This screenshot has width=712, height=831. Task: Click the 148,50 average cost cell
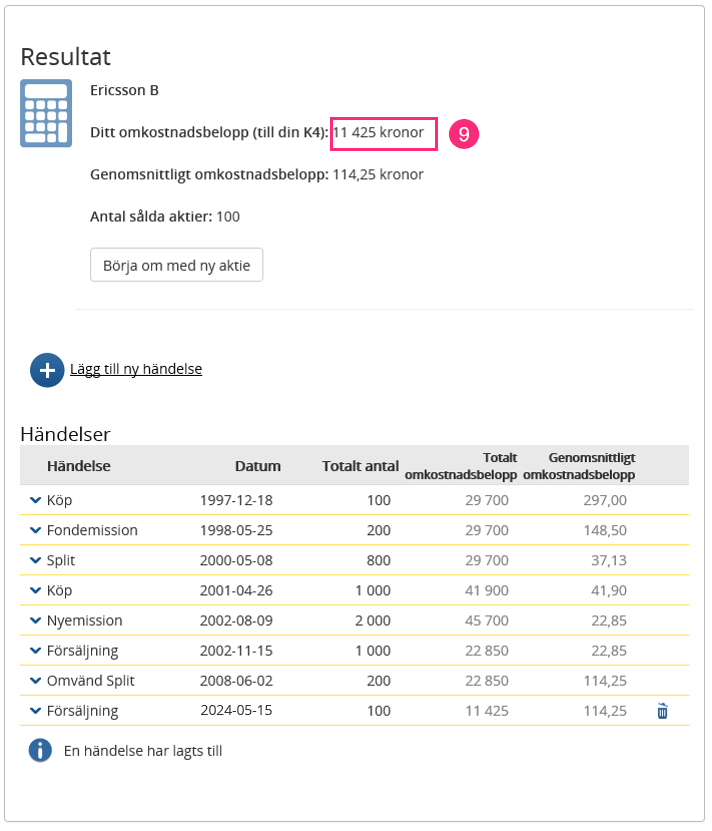tap(605, 530)
